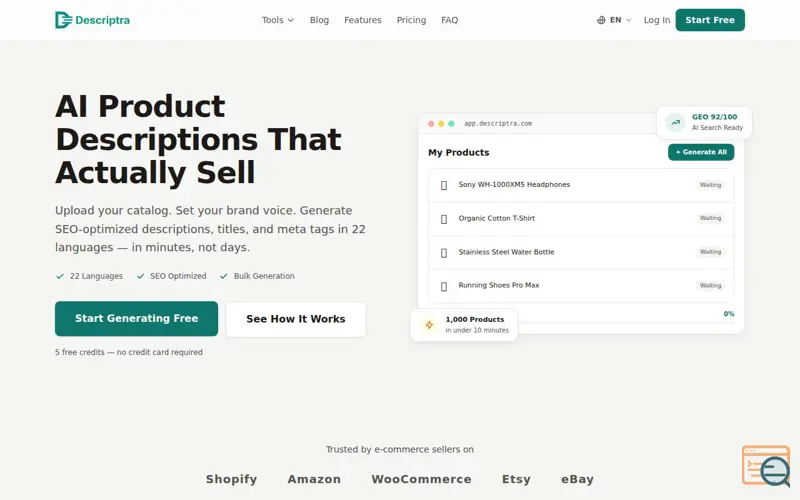Click the Amazon platform name
The height and width of the screenshot is (500, 800).
pyautogui.click(x=314, y=479)
